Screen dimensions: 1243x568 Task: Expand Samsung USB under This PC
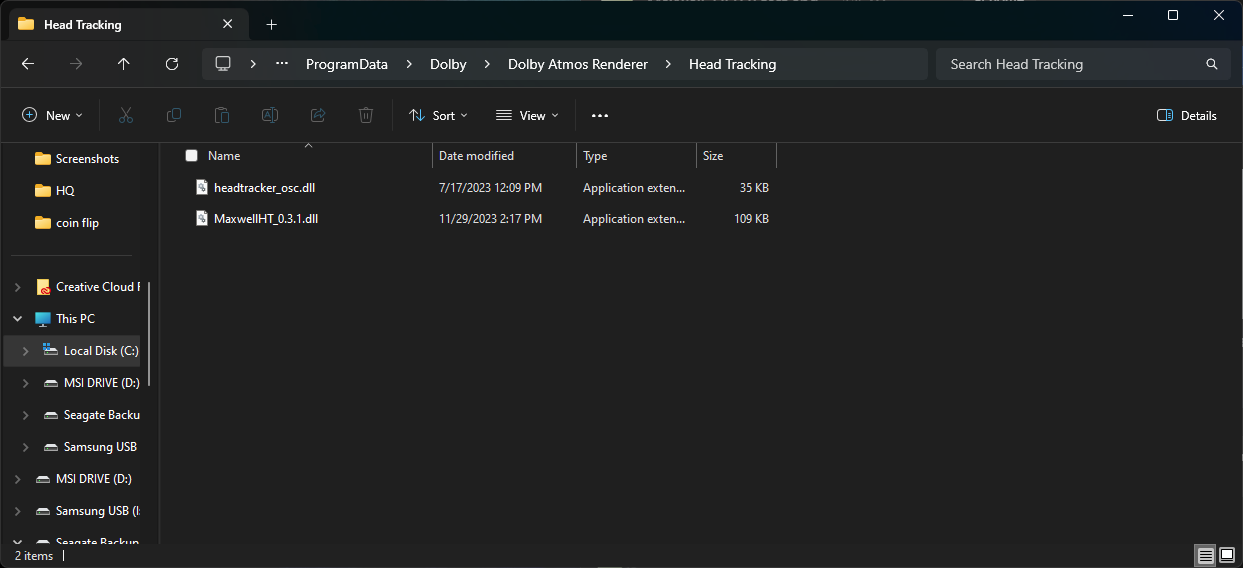point(25,447)
